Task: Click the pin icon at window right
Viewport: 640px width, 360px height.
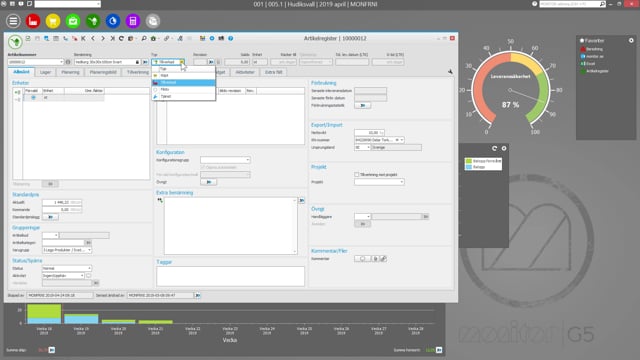Action: pos(450,72)
